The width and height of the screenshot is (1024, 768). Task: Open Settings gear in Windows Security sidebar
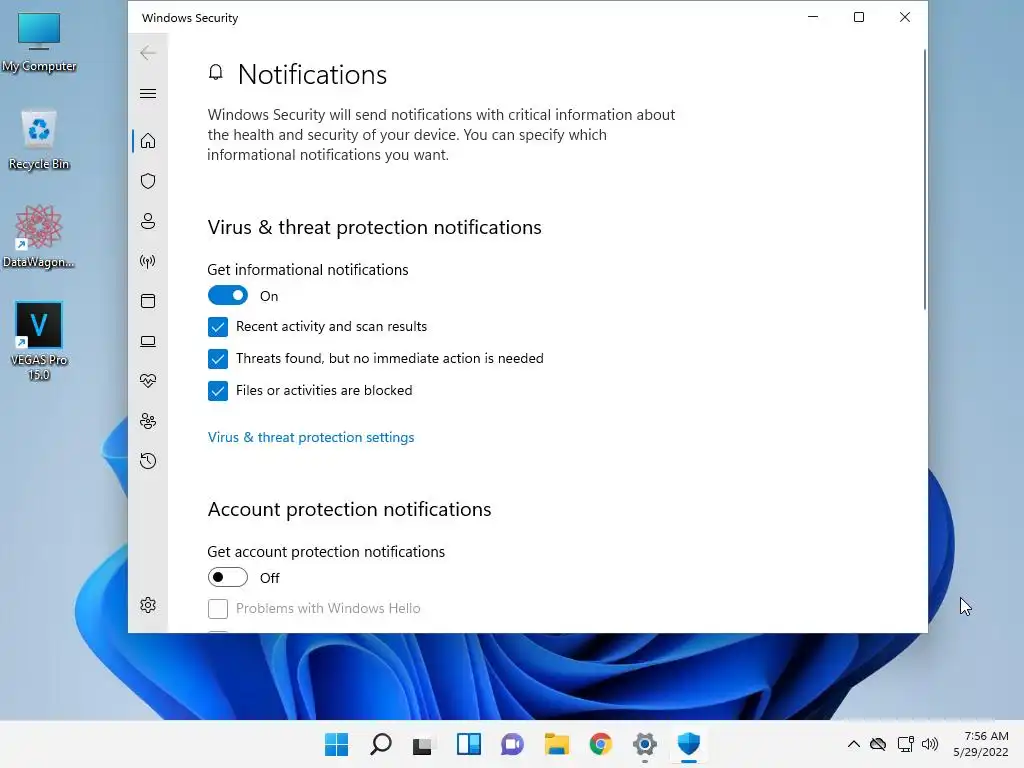[x=148, y=605]
